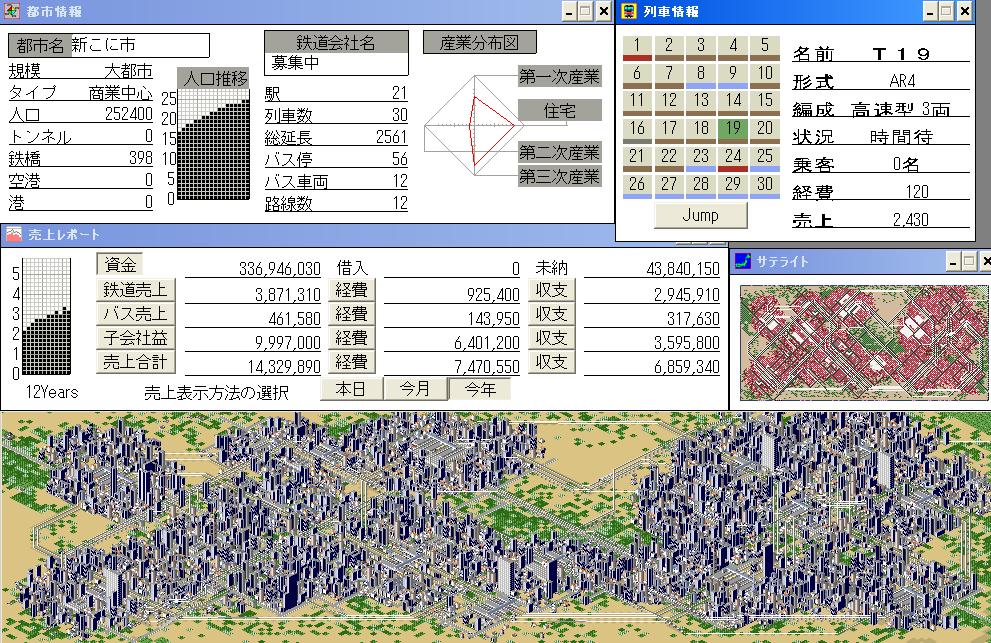Click the 未納 value 43,840,150
The image size is (991, 643).
[x=683, y=269]
